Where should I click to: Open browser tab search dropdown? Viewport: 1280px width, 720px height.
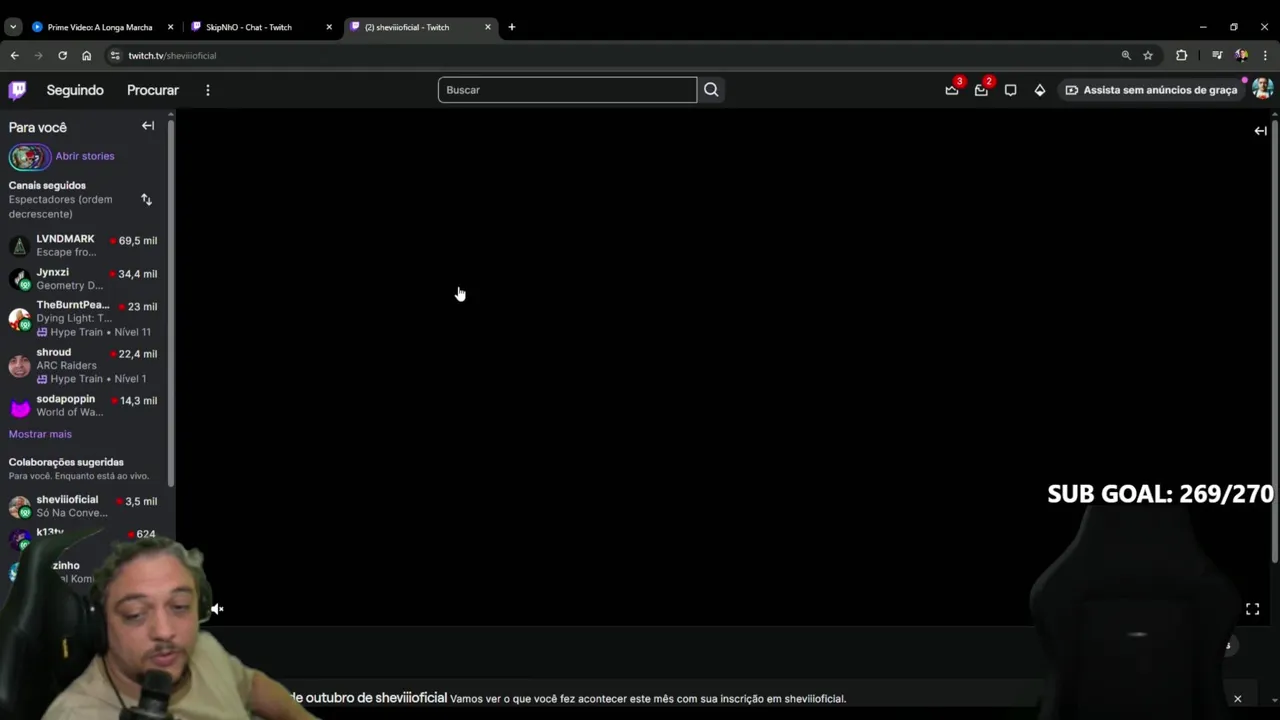(12, 27)
